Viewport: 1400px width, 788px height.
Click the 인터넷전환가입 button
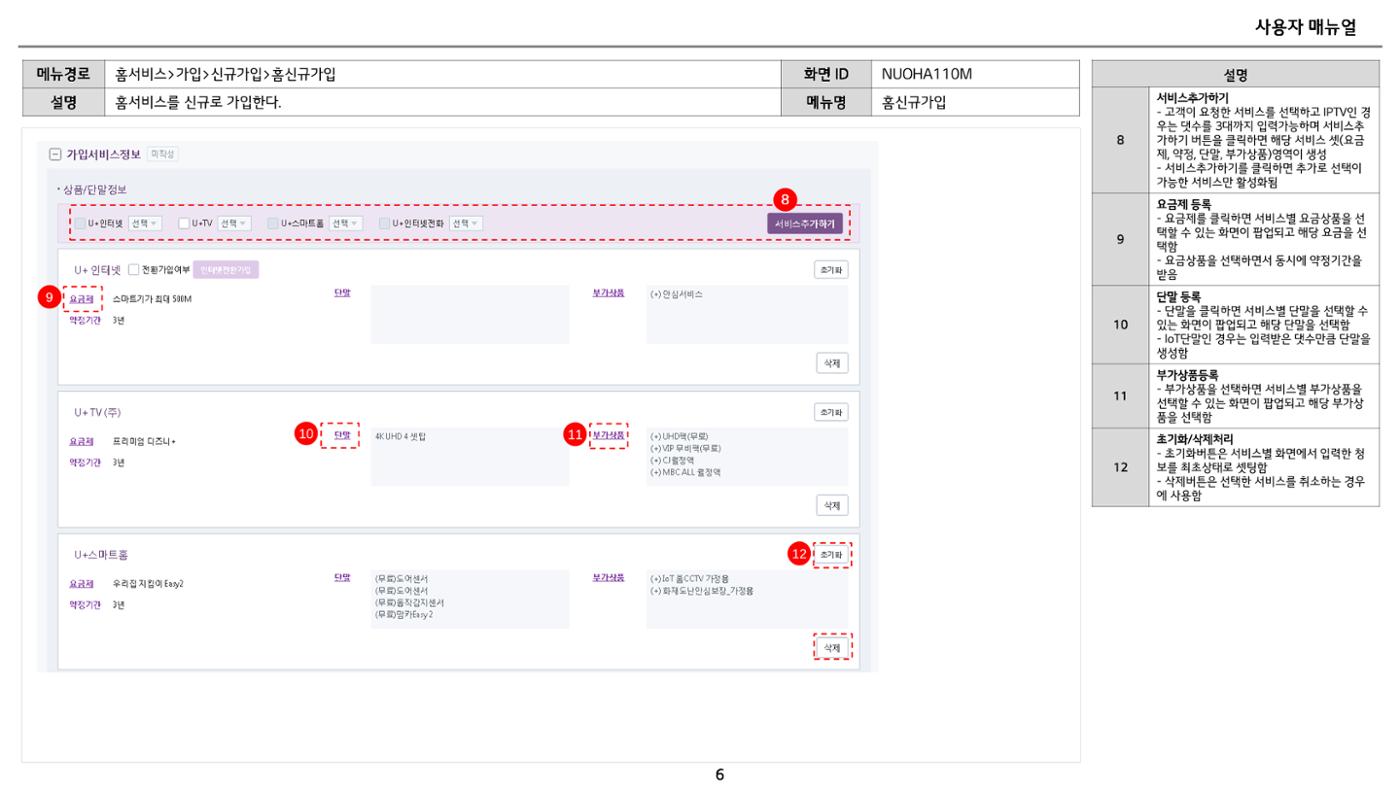225,269
